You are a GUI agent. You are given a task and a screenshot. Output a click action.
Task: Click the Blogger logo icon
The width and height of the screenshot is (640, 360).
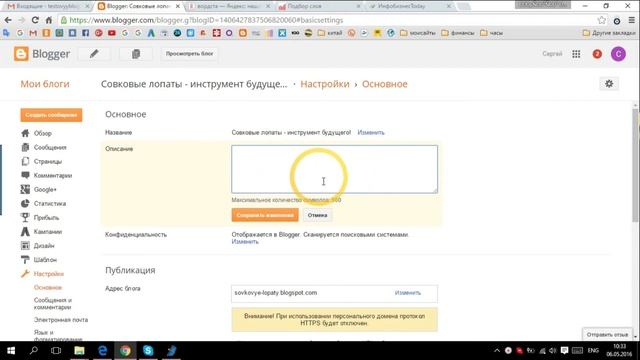tap(21, 54)
